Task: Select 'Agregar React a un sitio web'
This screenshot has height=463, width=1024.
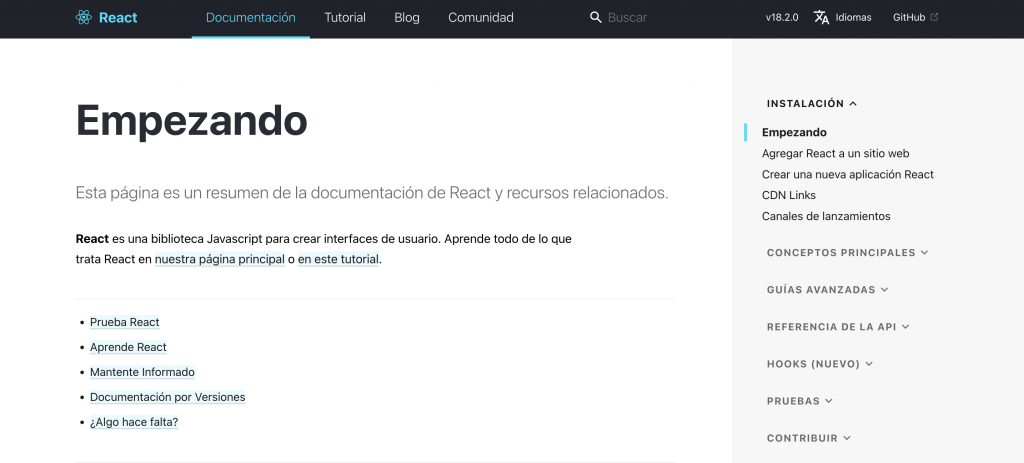Action: click(835, 153)
